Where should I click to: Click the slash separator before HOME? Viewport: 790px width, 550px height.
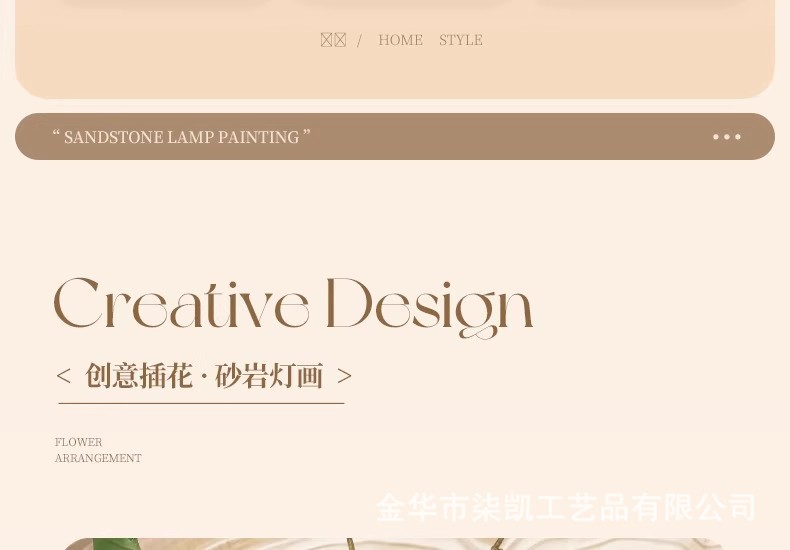[x=359, y=40]
